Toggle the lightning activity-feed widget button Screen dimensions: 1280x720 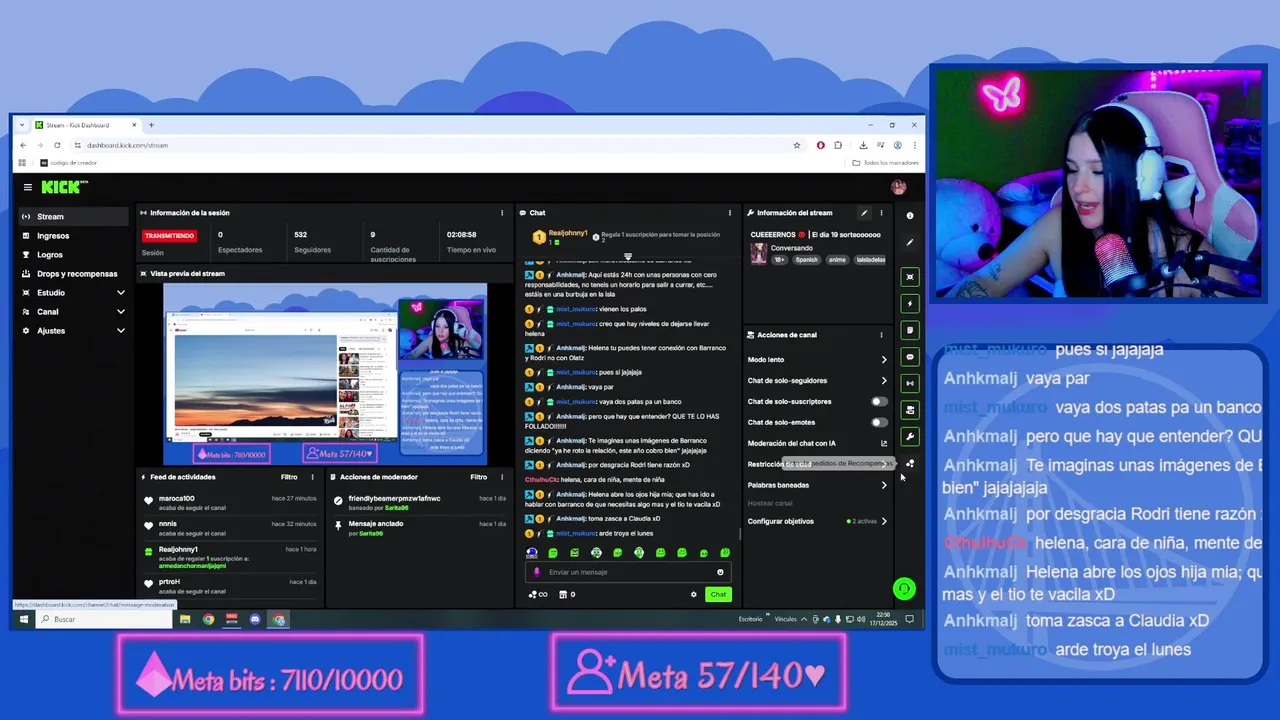click(x=909, y=303)
